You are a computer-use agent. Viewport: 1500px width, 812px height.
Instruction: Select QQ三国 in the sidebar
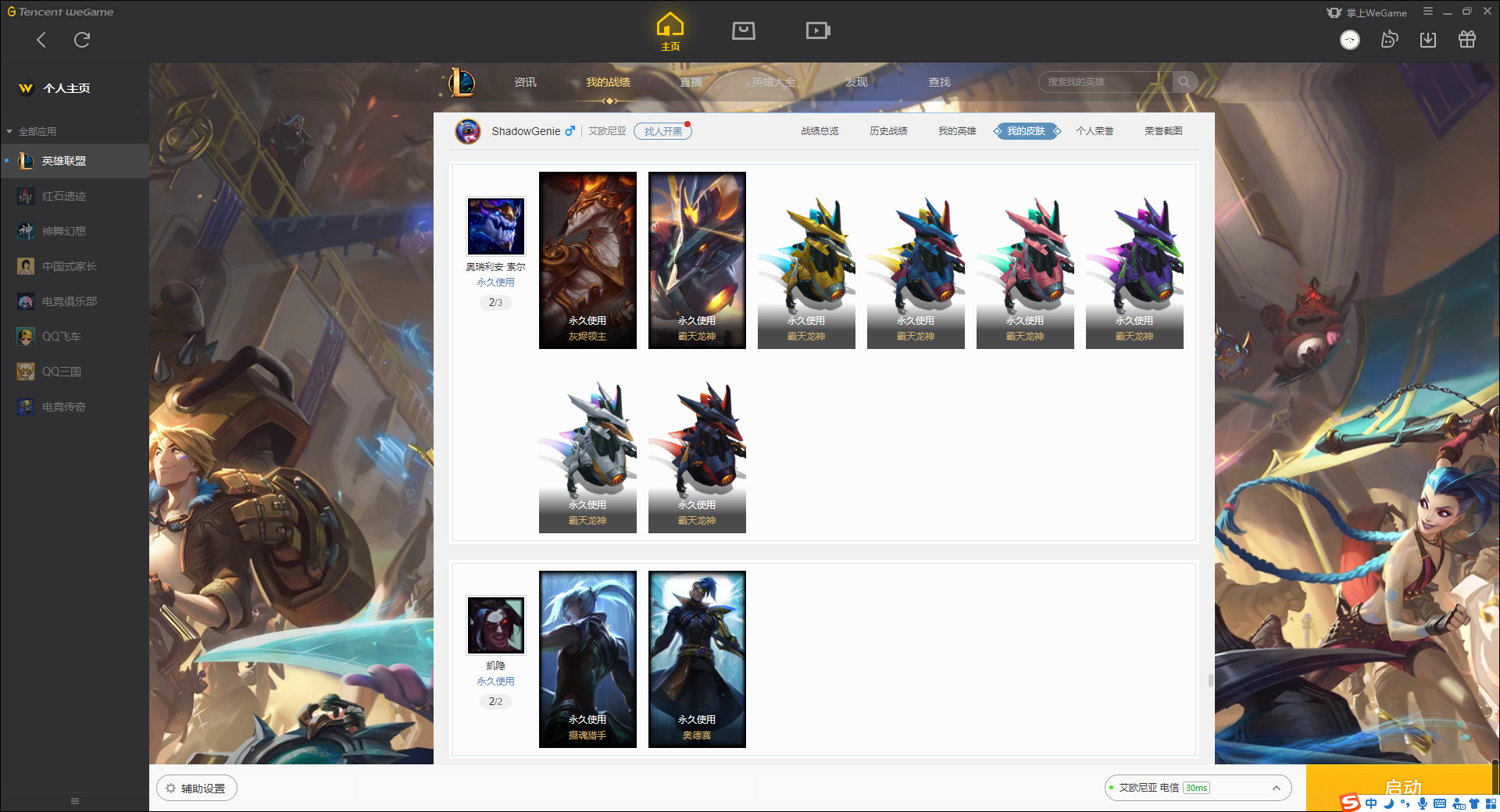coord(74,372)
